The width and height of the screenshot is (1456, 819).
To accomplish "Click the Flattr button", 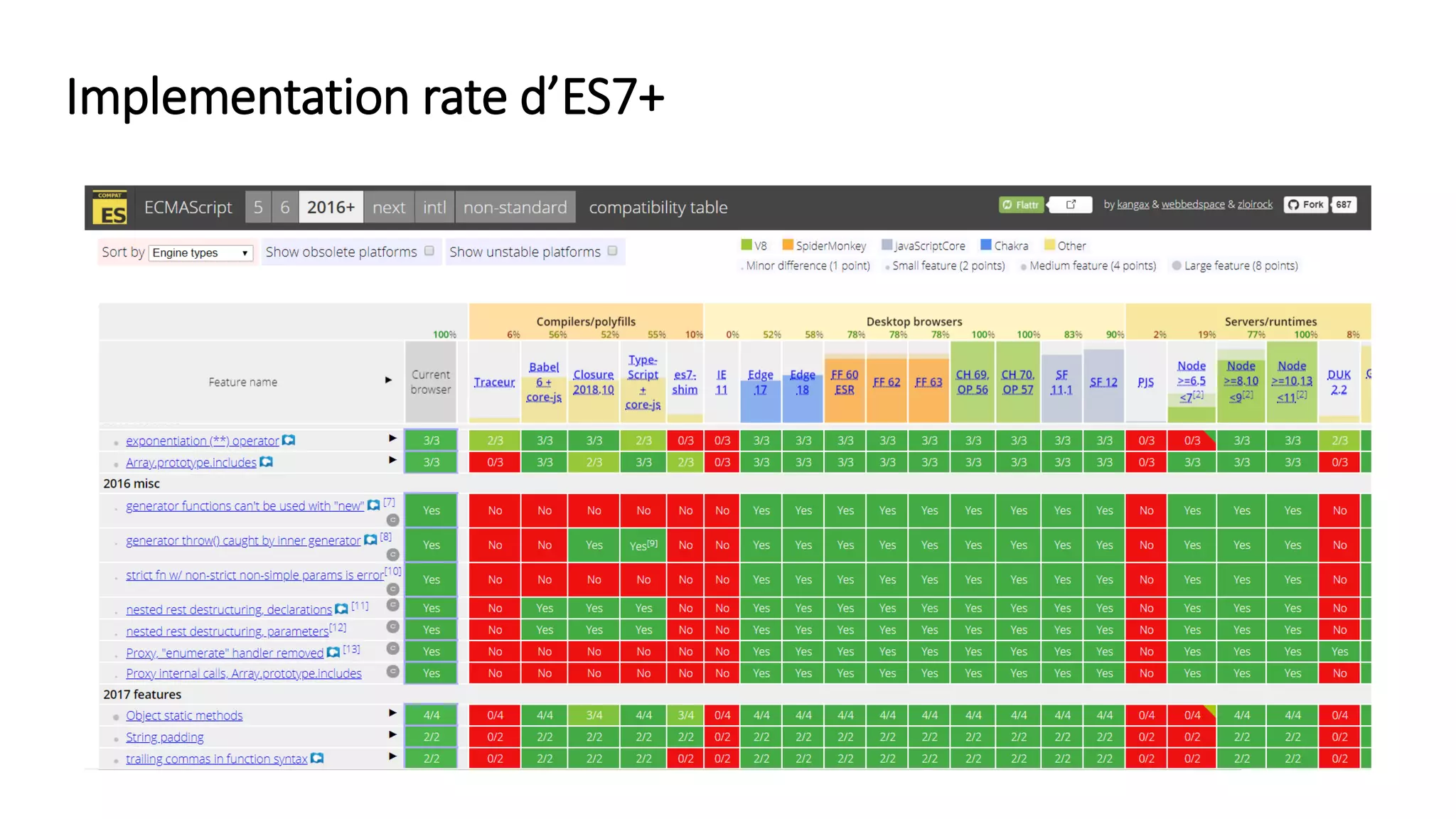I will click(1021, 205).
